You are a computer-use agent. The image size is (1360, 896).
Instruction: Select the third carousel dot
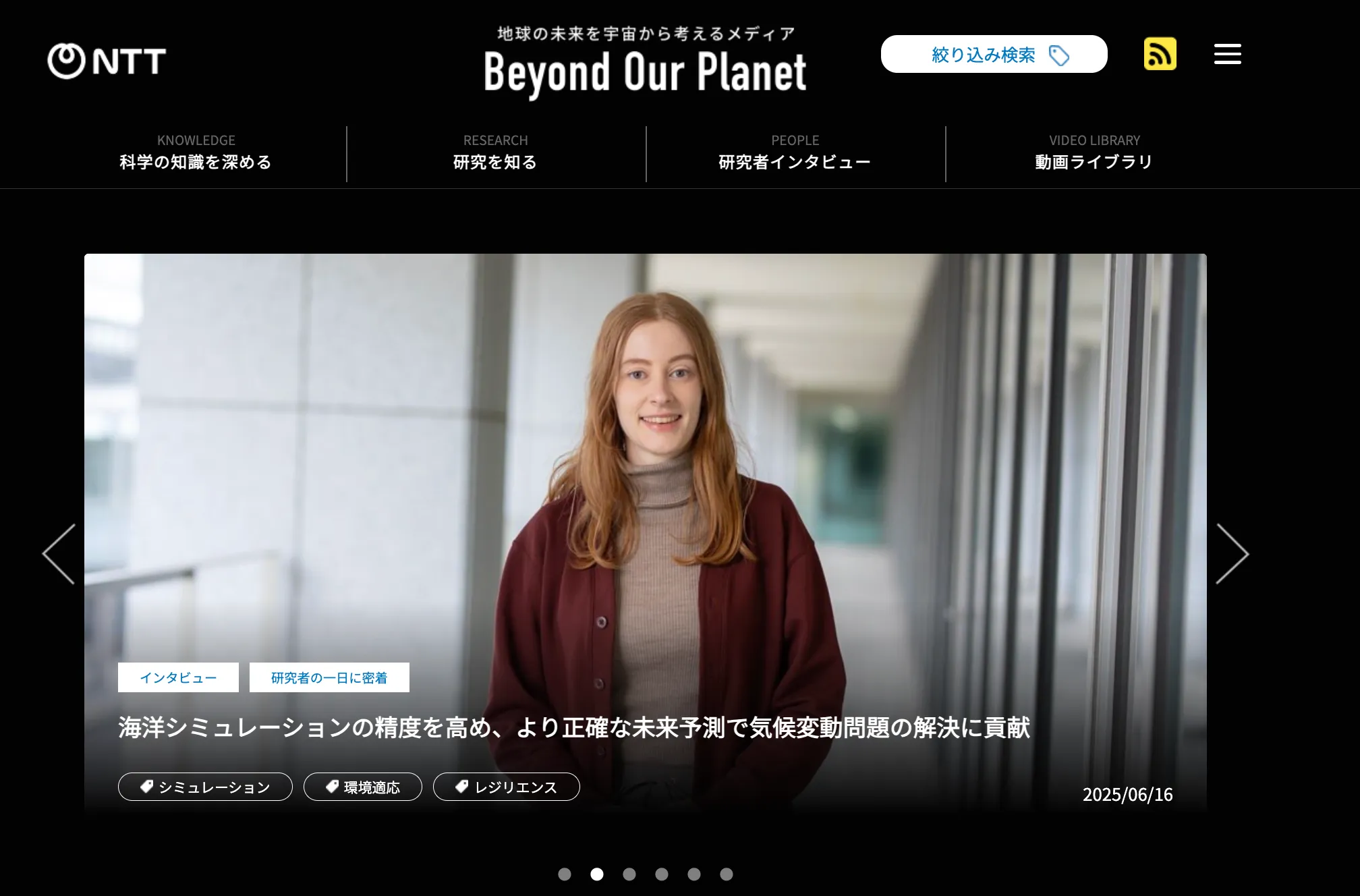(x=629, y=874)
